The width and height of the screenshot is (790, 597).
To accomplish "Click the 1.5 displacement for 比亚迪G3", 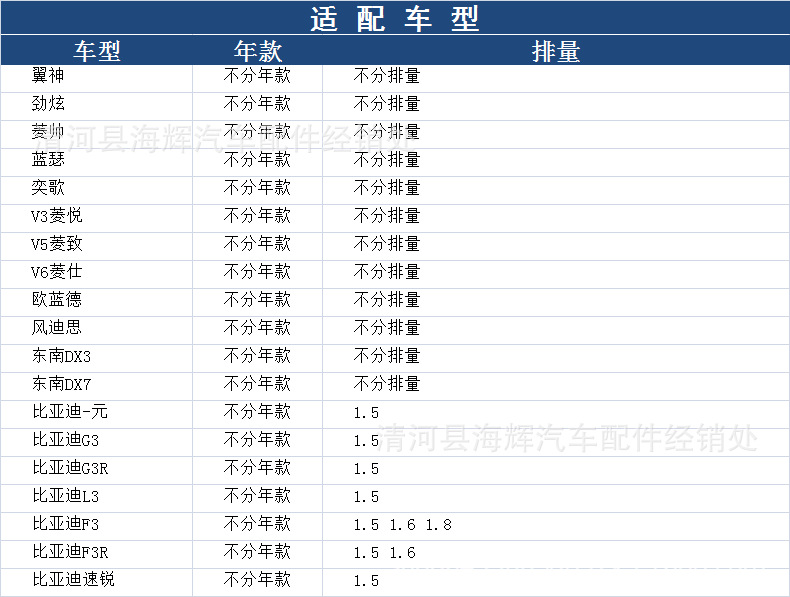I will tap(366, 441).
